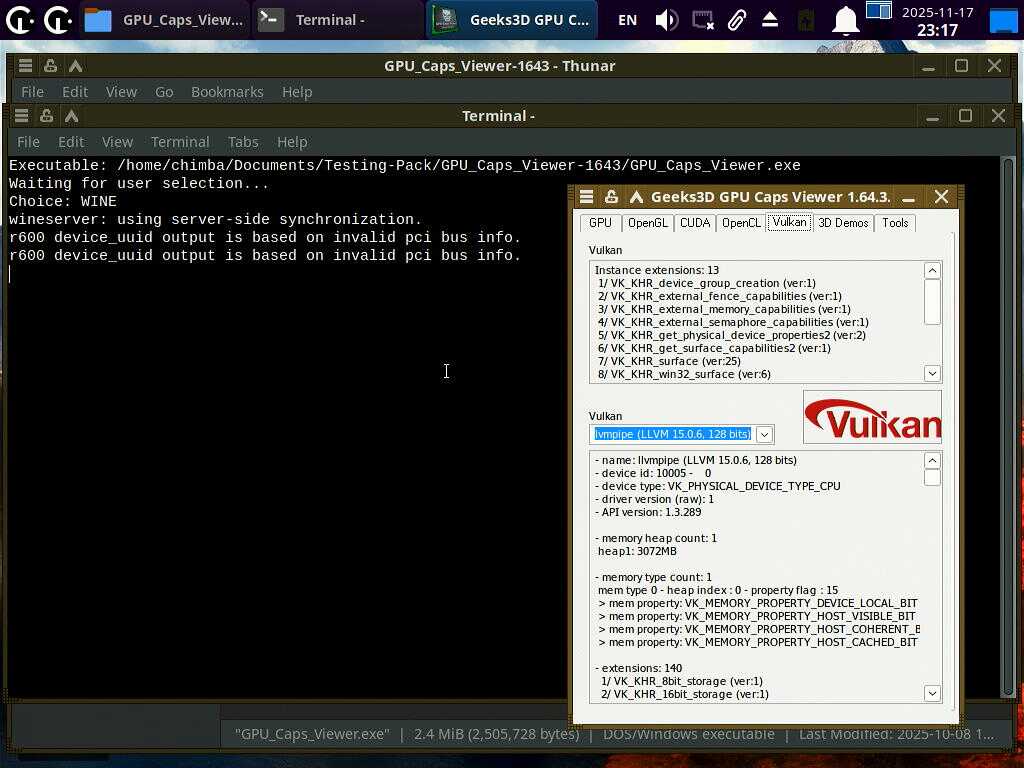Open Thunar Edit menu
This screenshot has height=768, width=1024.
(74, 92)
